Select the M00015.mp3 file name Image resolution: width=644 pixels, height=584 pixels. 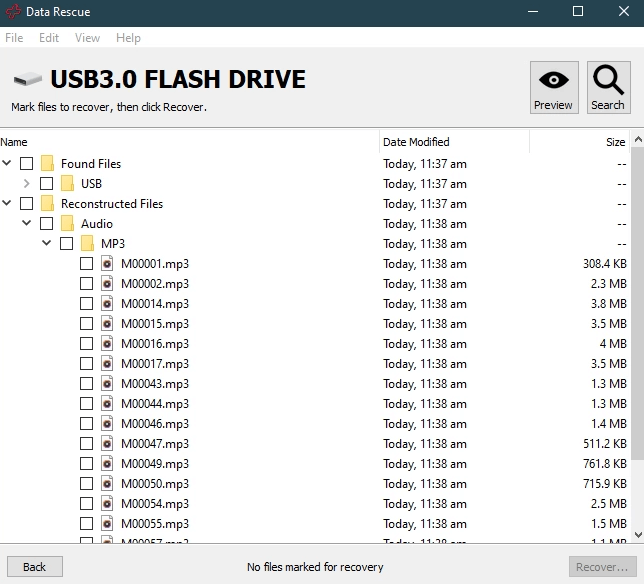point(155,324)
